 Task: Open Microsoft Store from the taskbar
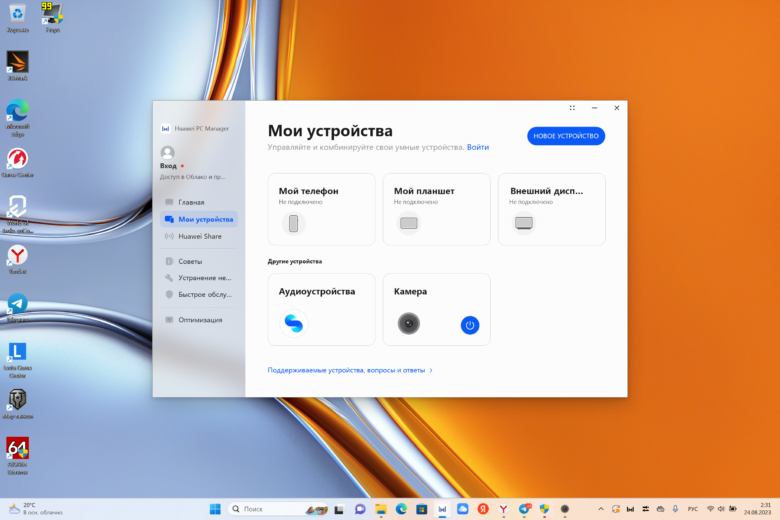tap(422, 509)
